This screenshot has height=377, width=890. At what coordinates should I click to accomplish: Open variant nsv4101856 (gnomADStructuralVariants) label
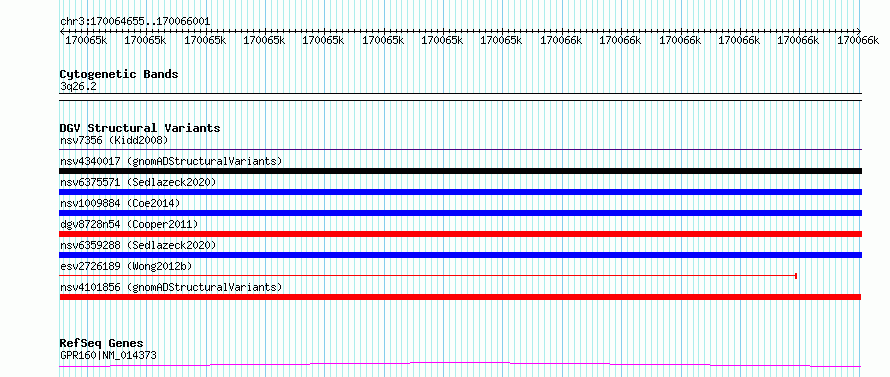(x=171, y=287)
